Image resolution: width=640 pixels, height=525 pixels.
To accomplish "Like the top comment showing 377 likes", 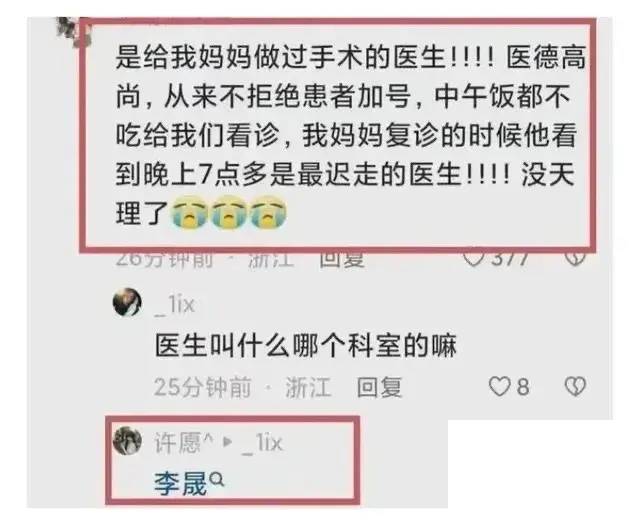I will (474, 259).
